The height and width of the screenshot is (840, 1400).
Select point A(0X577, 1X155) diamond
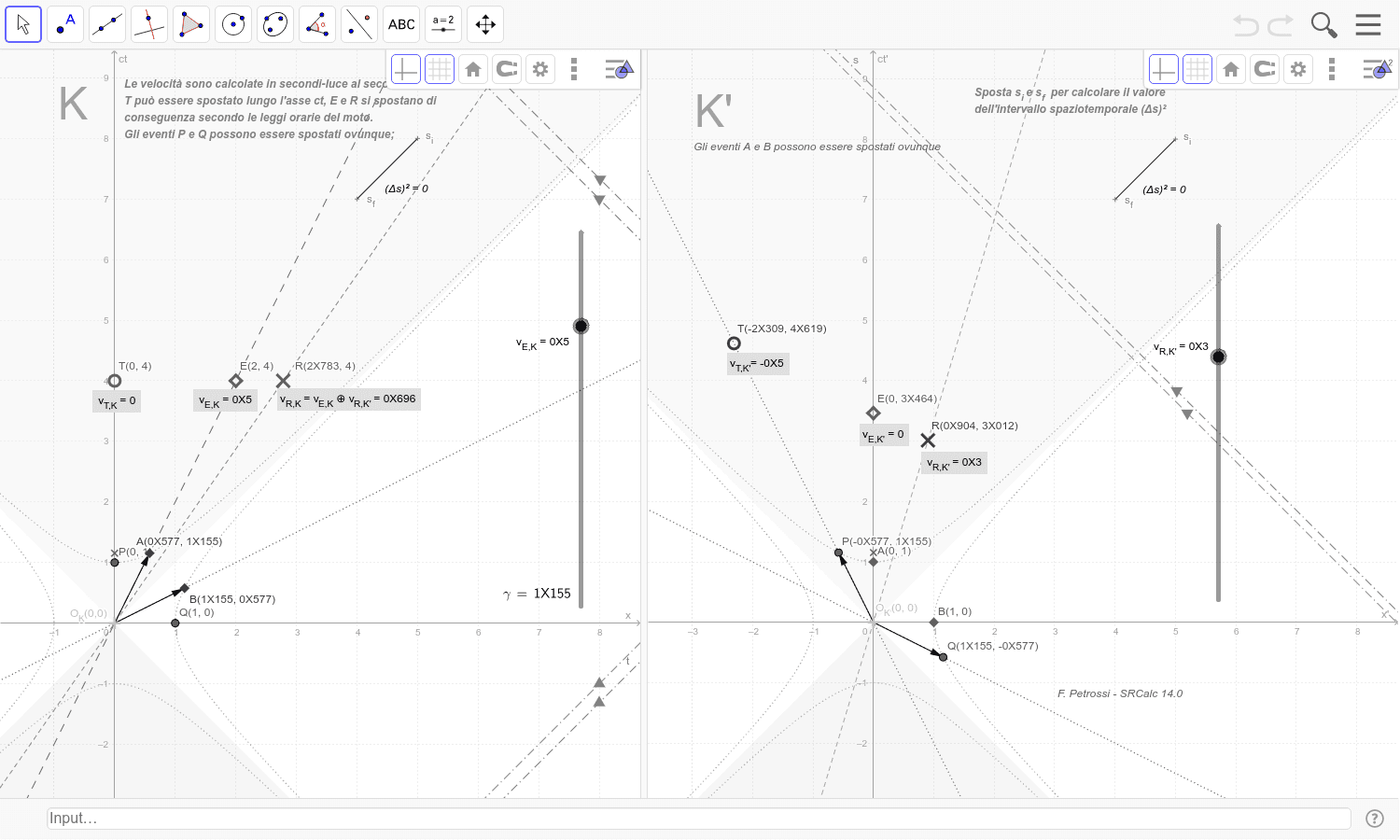click(x=149, y=553)
